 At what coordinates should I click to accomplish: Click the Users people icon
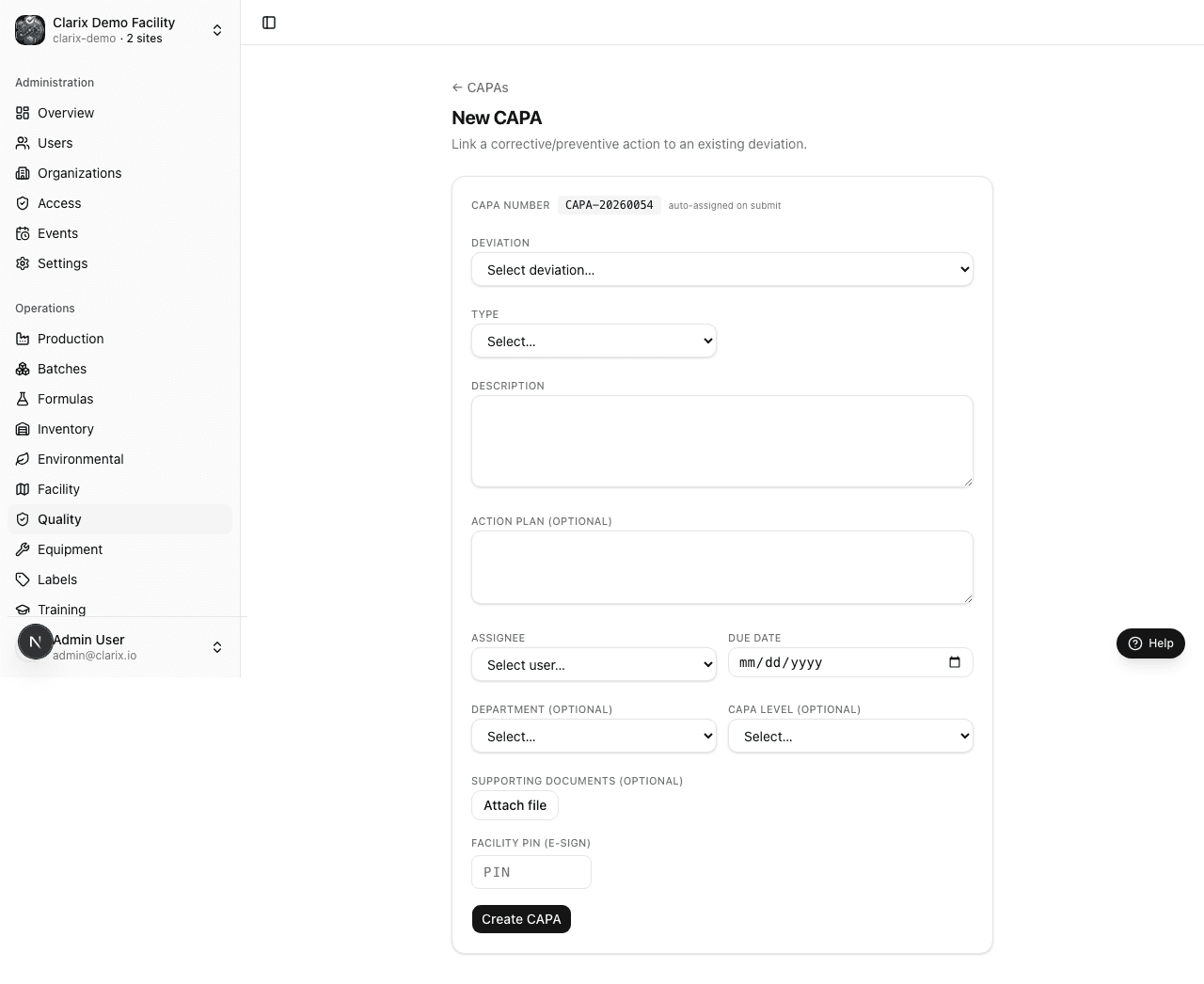[23, 143]
